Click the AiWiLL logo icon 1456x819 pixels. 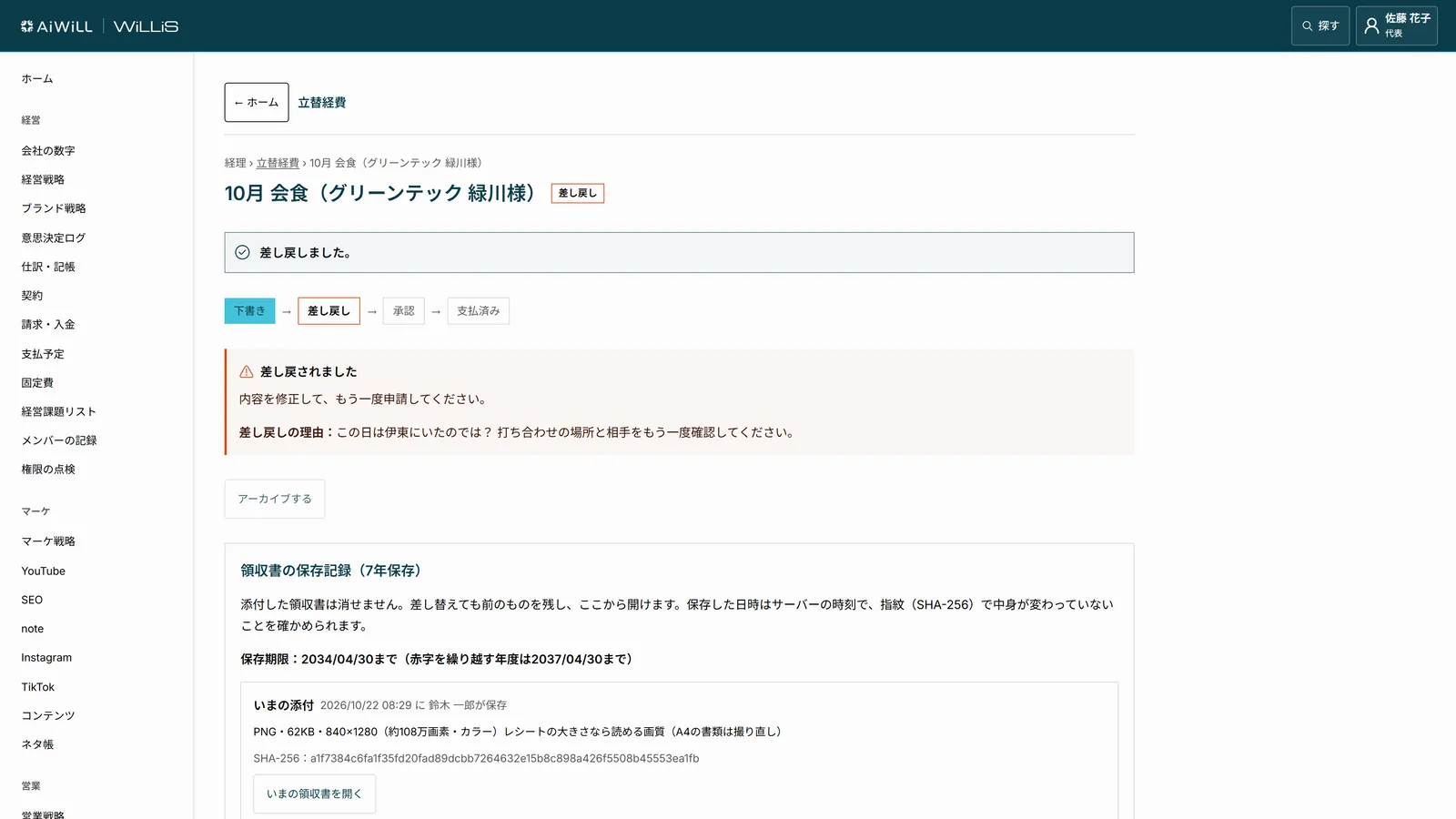(27, 26)
